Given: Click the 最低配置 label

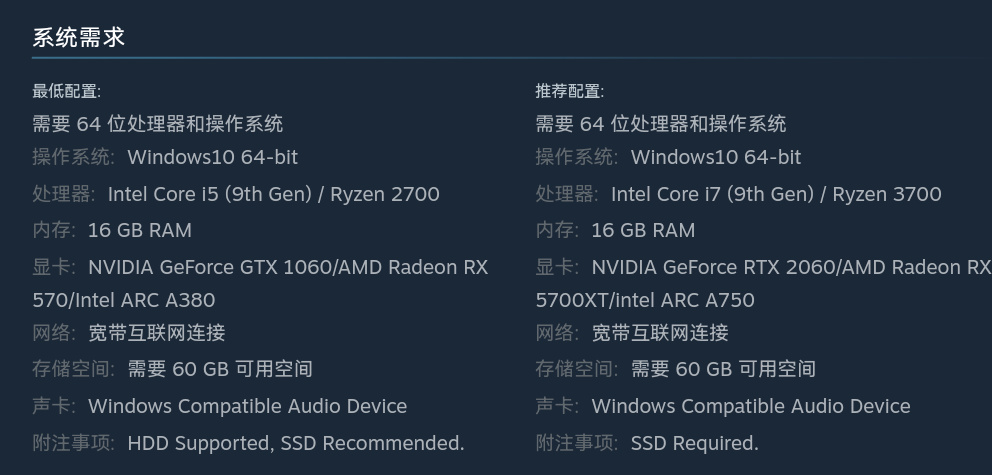Looking at the screenshot, I should coord(66,91).
